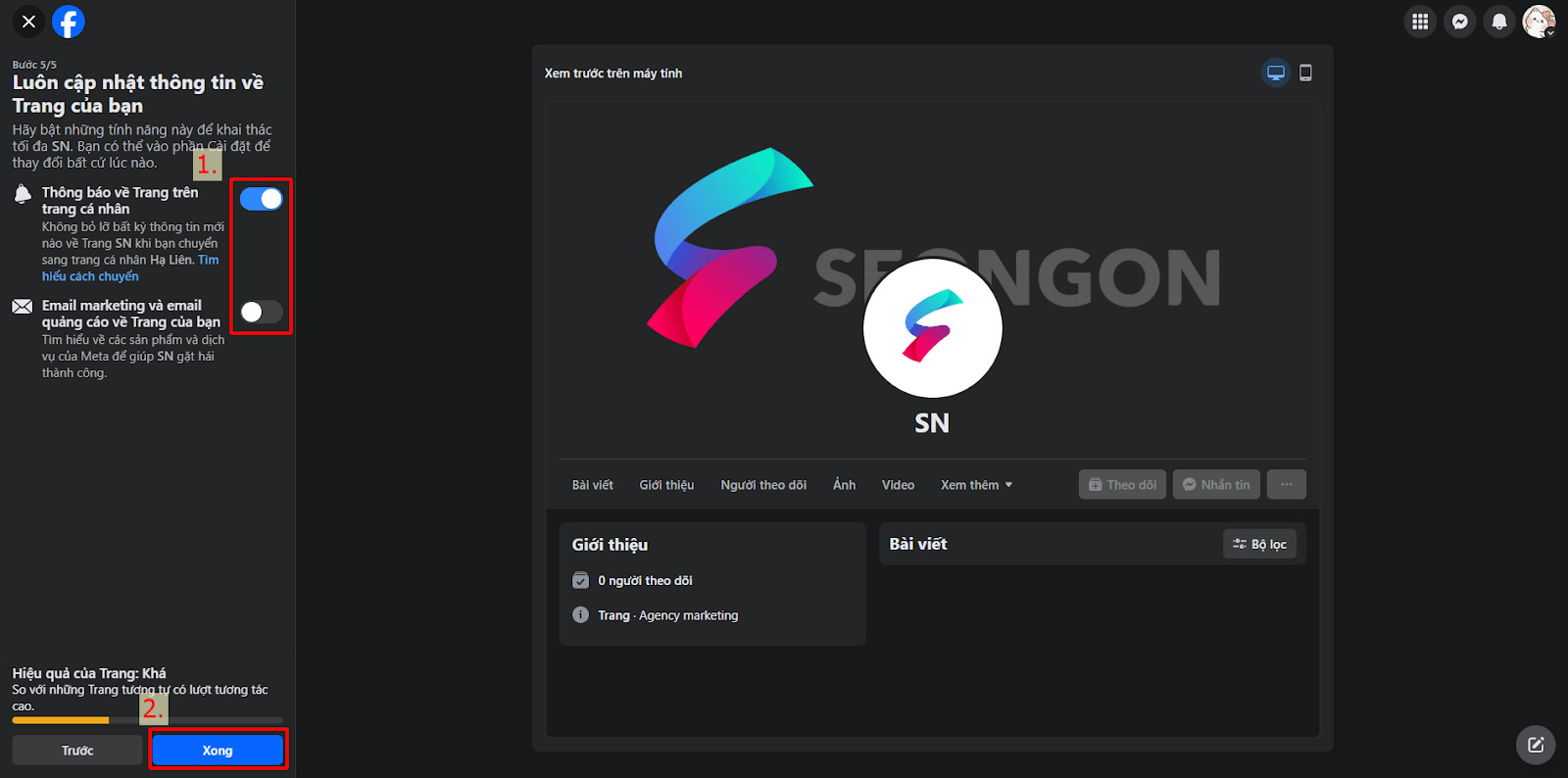
Task: Open the Người theo dõi tab
Action: [x=763, y=485]
